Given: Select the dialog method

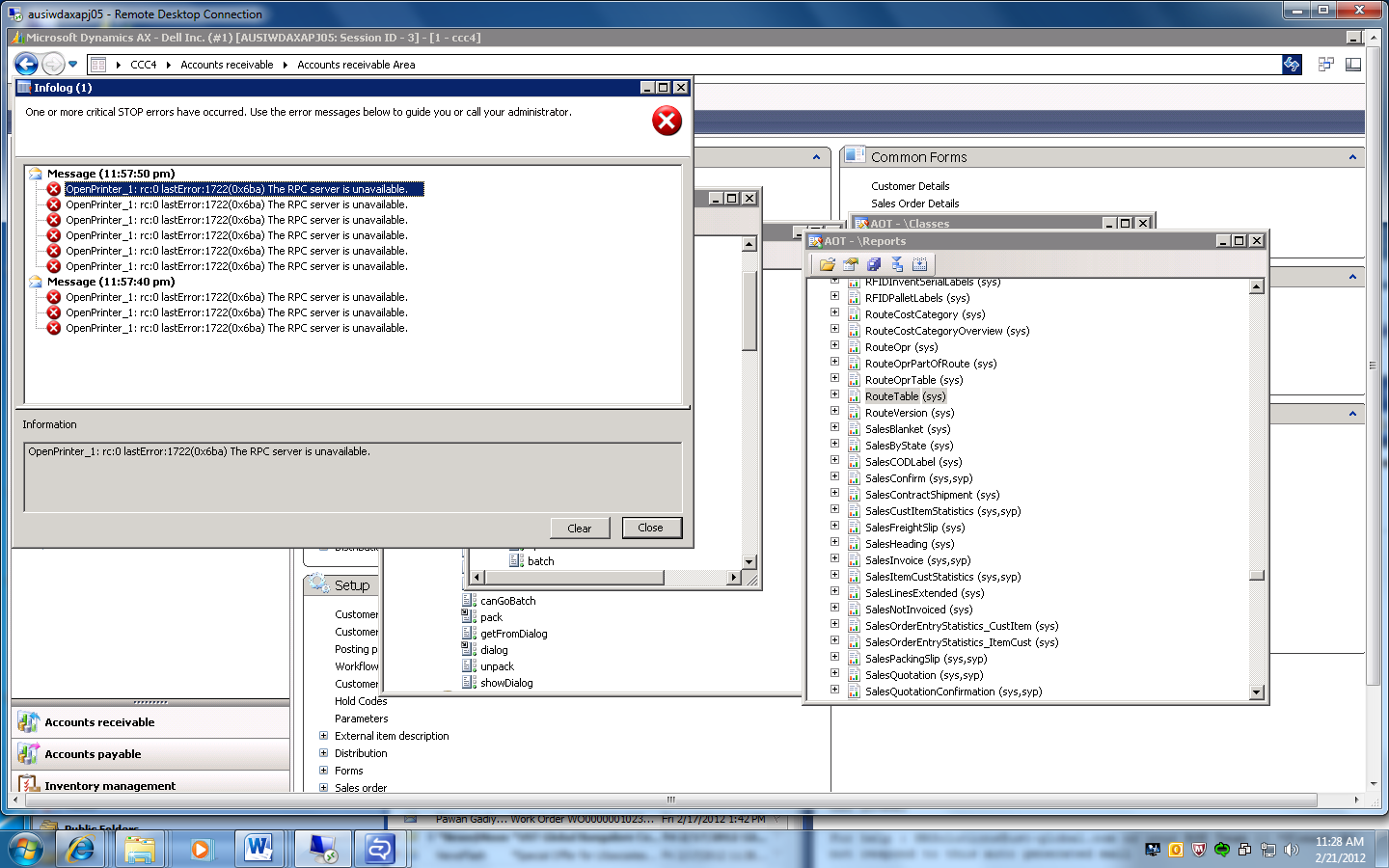Looking at the screenshot, I should coord(494,650).
